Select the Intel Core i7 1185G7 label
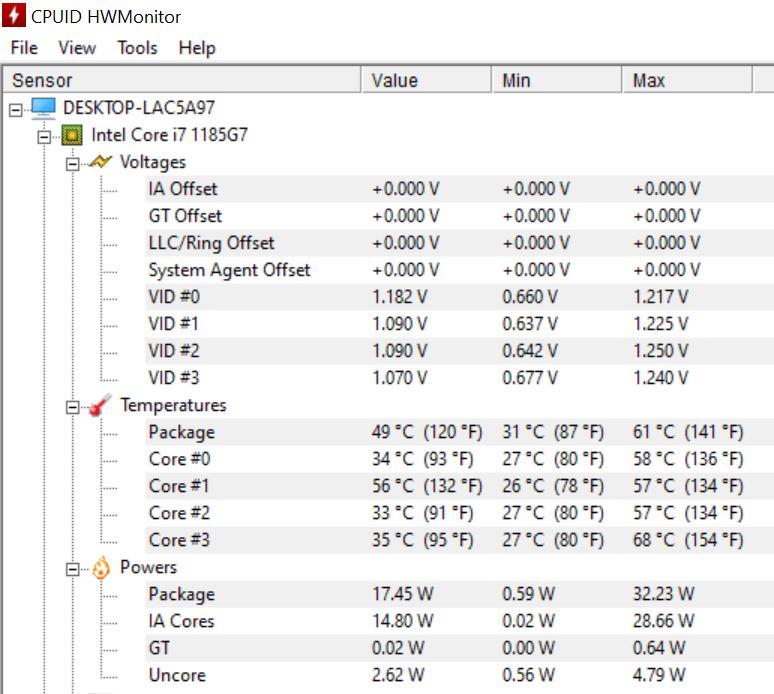Viewport: 774px width, 694px height. (x=169, y=135)
